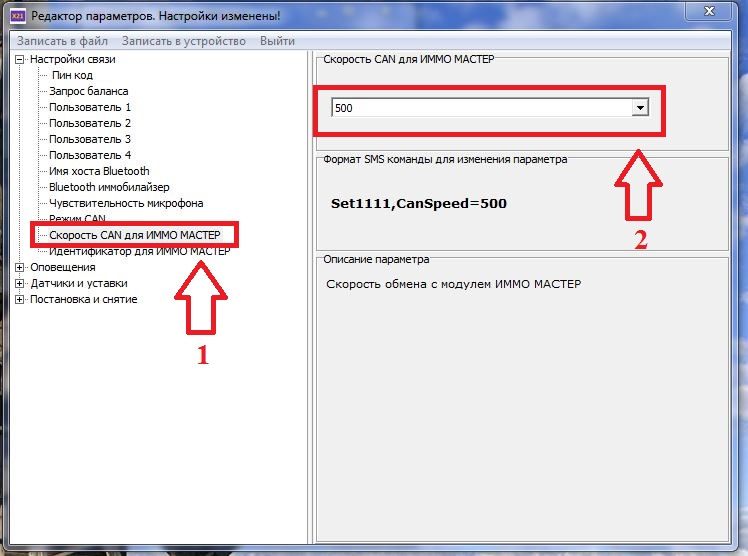
Task: Select 'Bluetooth иммобилайзер' tree item
Action: point(109,187)
